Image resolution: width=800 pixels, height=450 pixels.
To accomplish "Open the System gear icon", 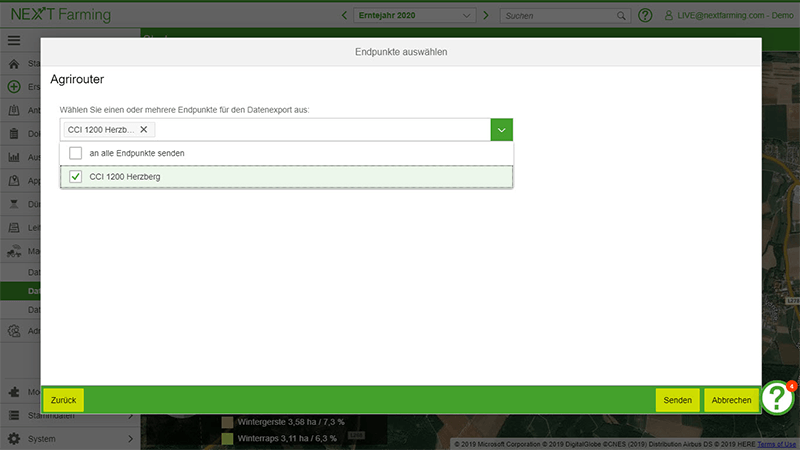I will (x=14, y=439).
